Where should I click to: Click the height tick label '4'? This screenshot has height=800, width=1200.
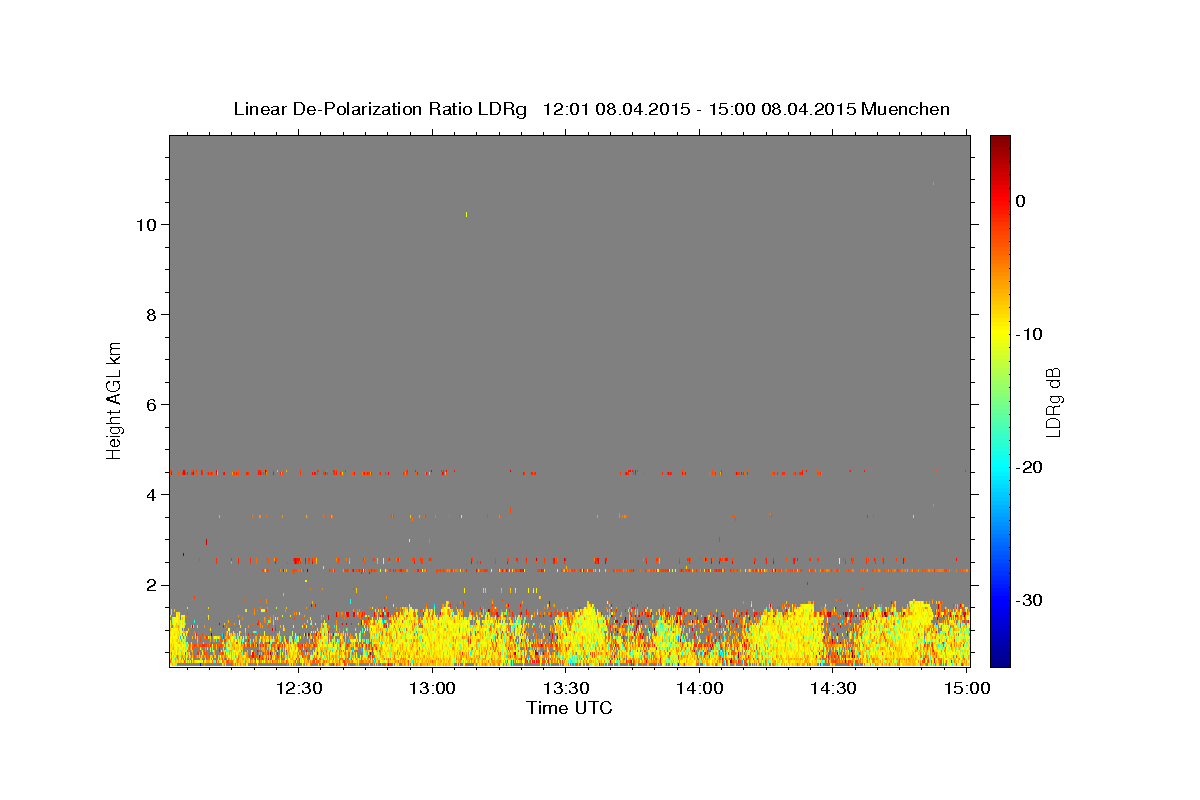(x=151, y=494)
